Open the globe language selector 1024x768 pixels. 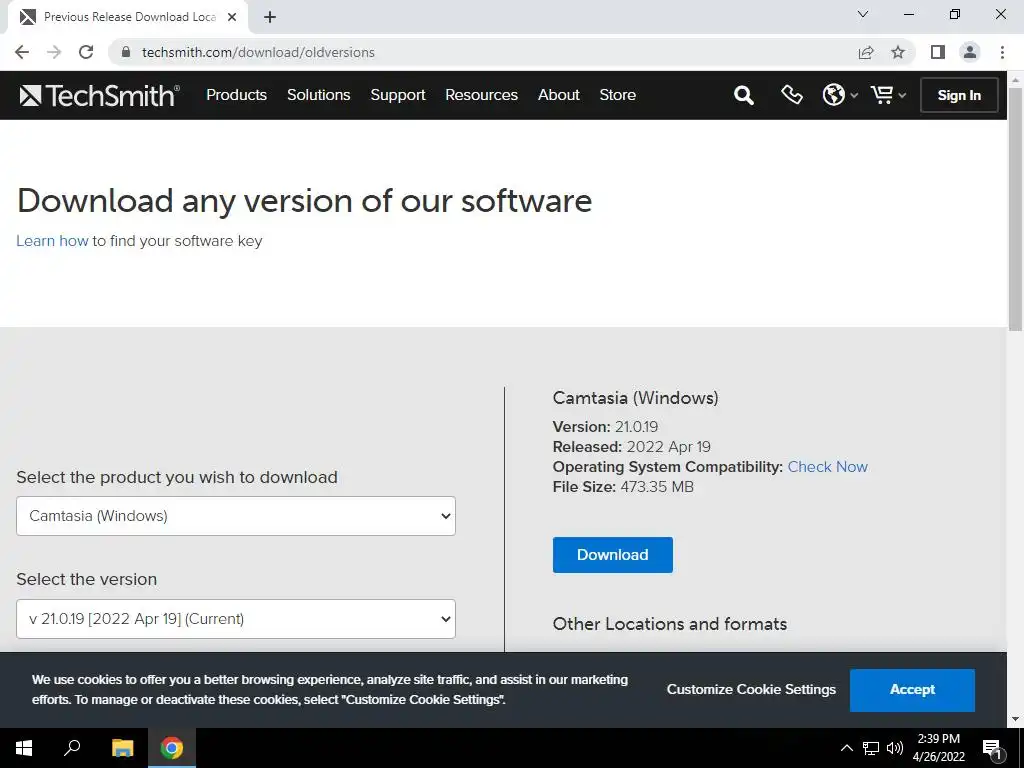[x=839, y=95]
